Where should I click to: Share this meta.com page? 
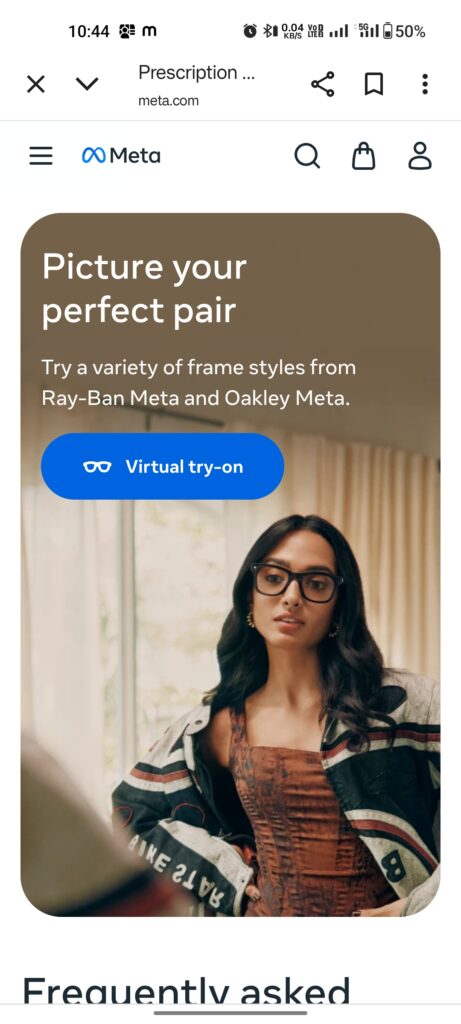pos(323,84)
